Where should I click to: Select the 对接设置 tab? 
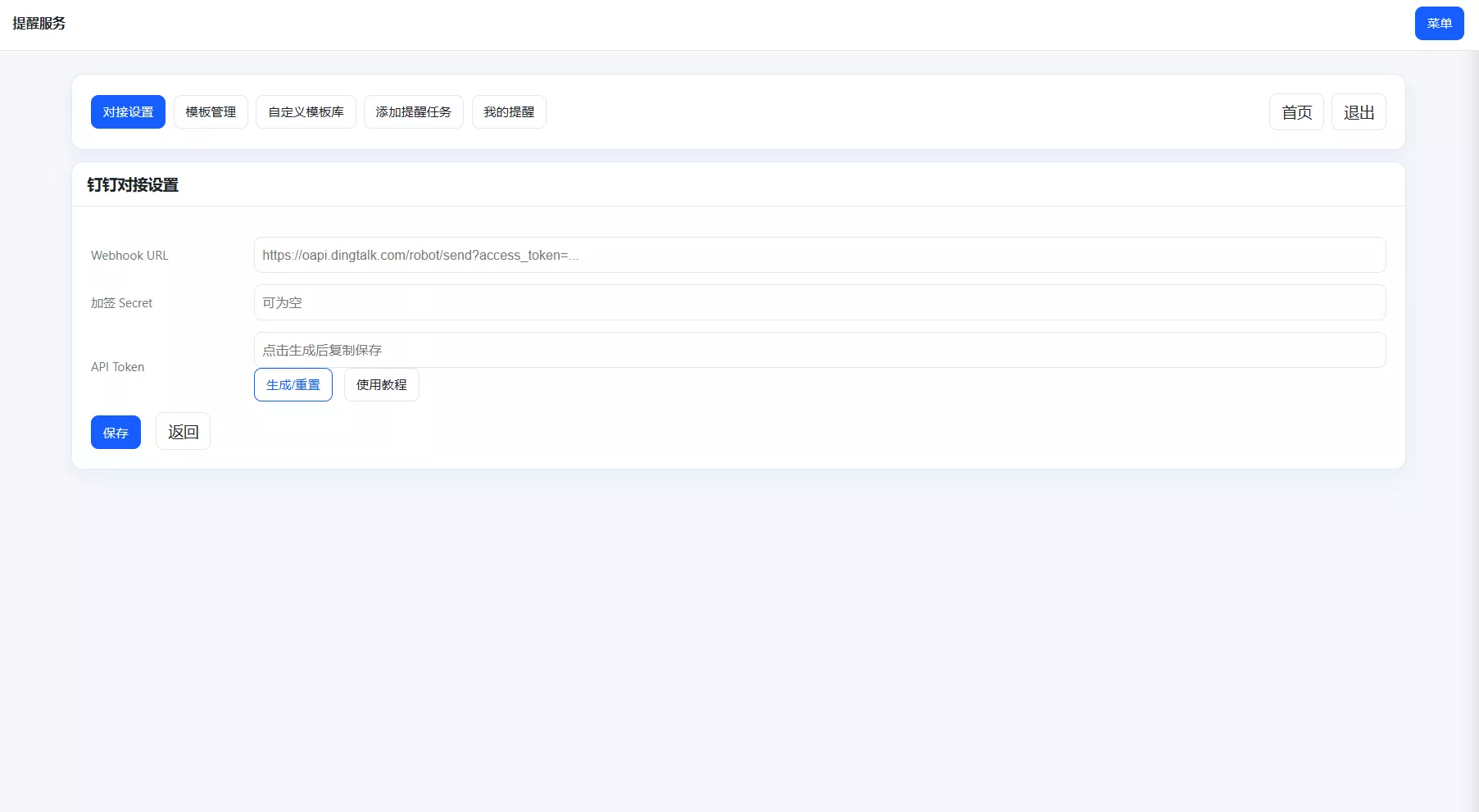[x=128, y=111]
